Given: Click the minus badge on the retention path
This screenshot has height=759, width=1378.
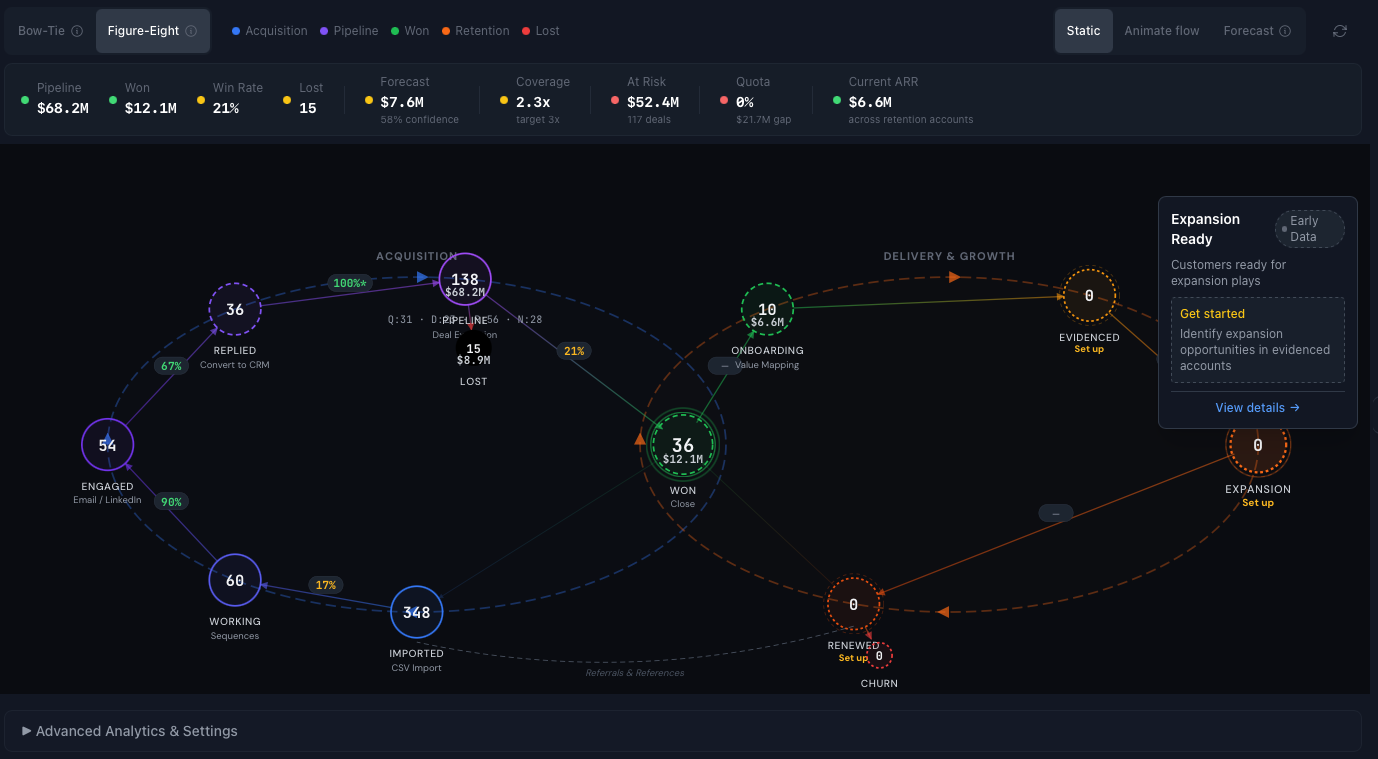Looking at the screenshot, I should [1055, 512].
